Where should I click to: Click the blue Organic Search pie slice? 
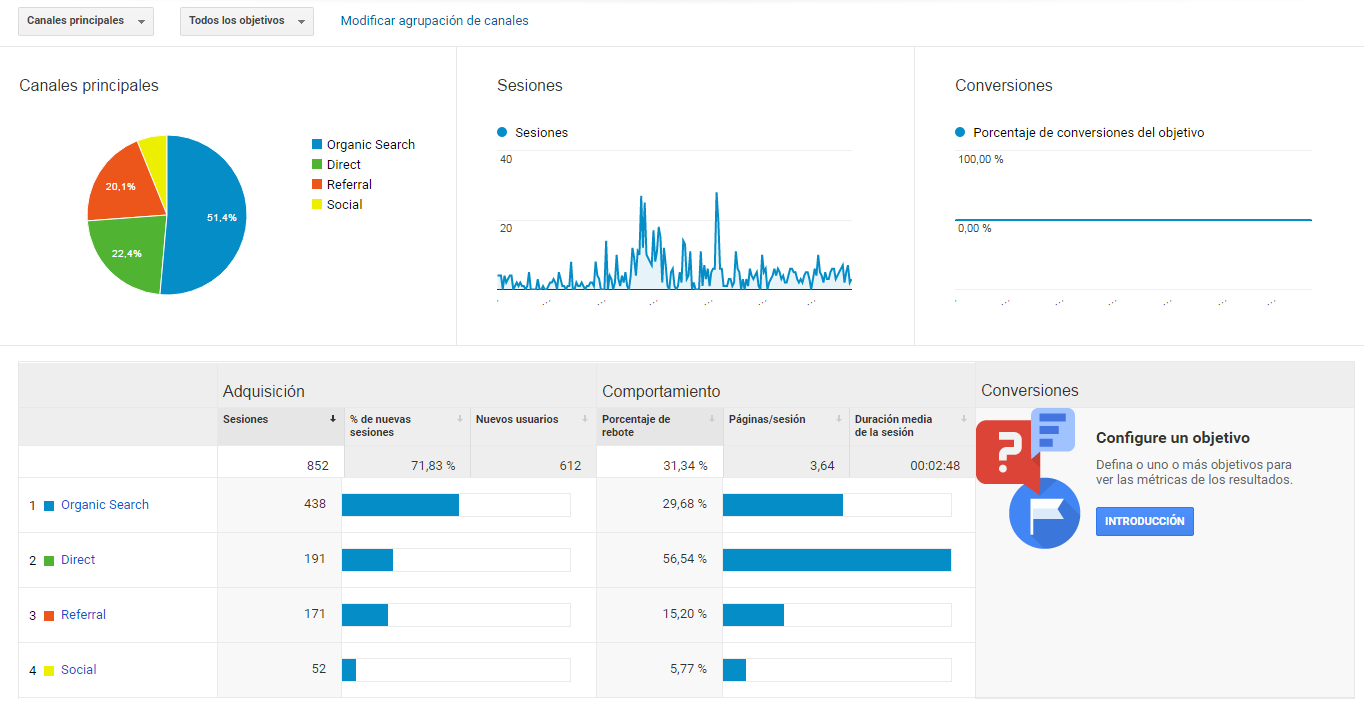[210, 215]
